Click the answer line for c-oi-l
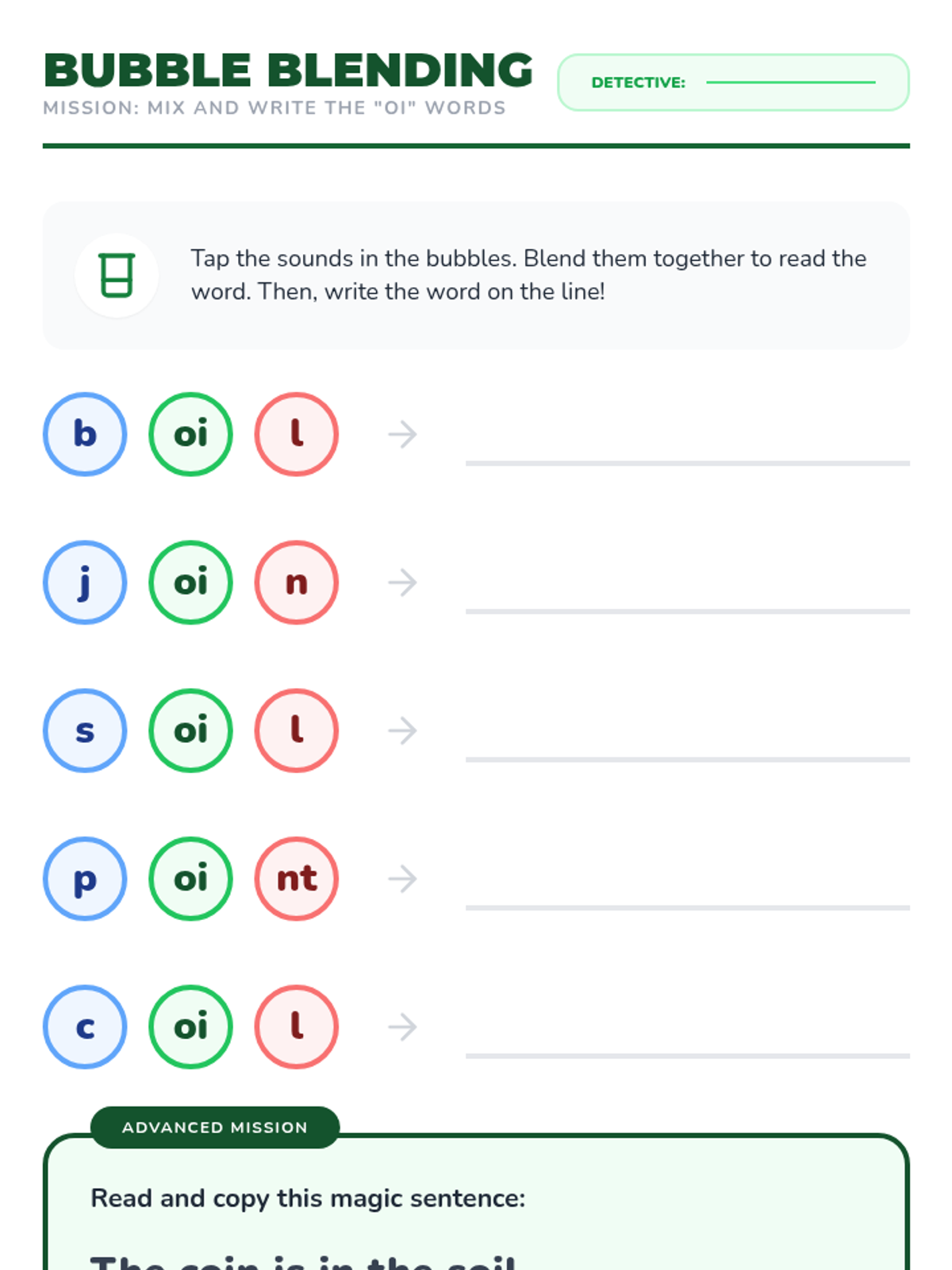 pos(688,1056)
